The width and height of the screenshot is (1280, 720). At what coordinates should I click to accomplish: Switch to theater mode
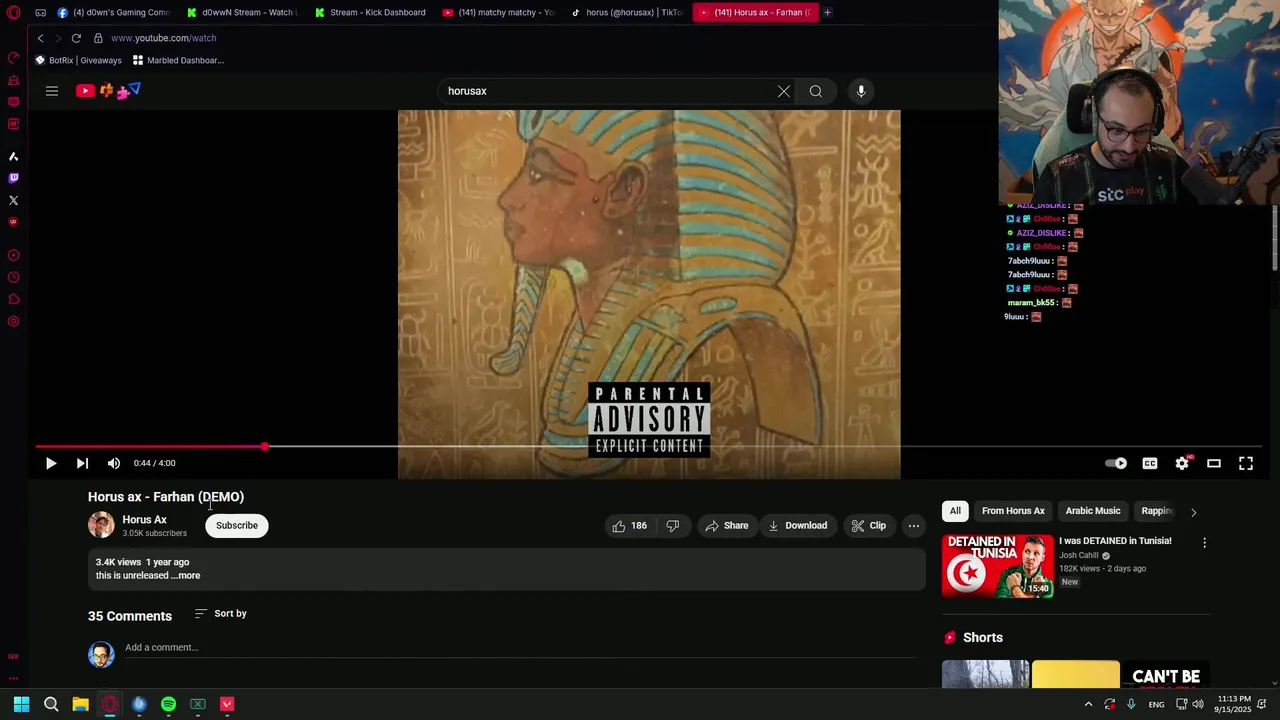coord(1214,463)
